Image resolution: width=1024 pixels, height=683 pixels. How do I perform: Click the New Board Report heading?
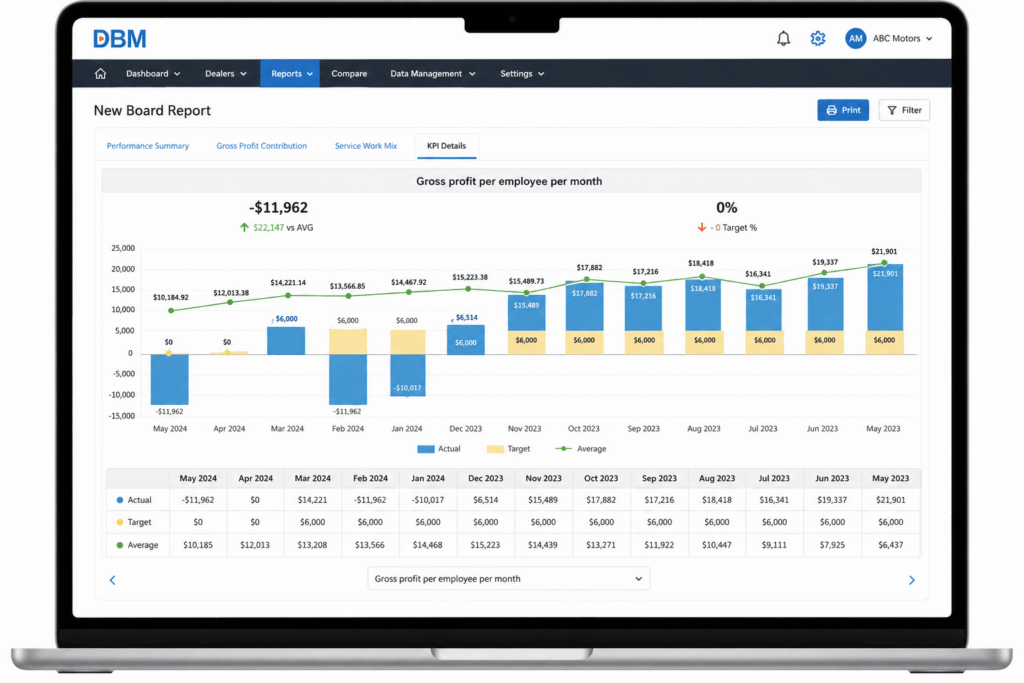coord(152,110)
